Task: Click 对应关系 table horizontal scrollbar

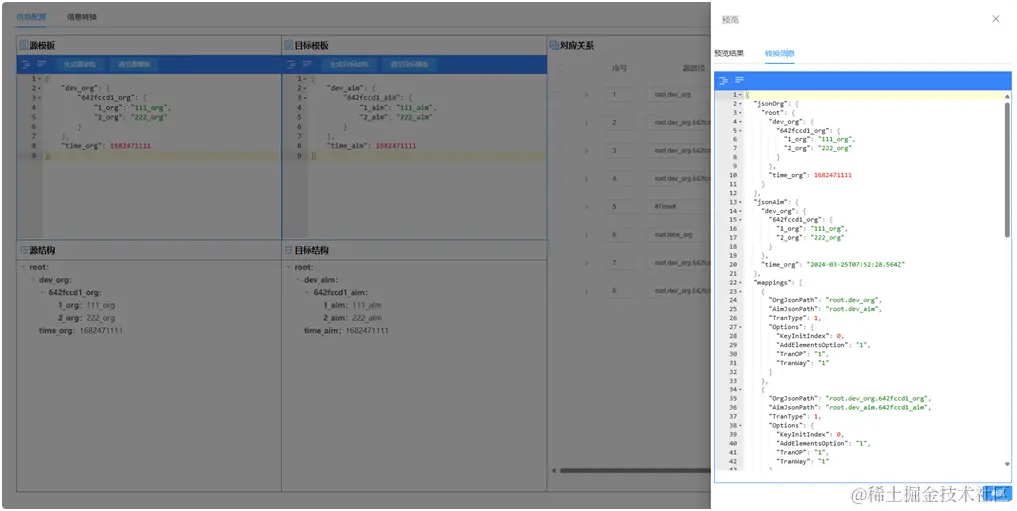Action: [x=635, y=471]
